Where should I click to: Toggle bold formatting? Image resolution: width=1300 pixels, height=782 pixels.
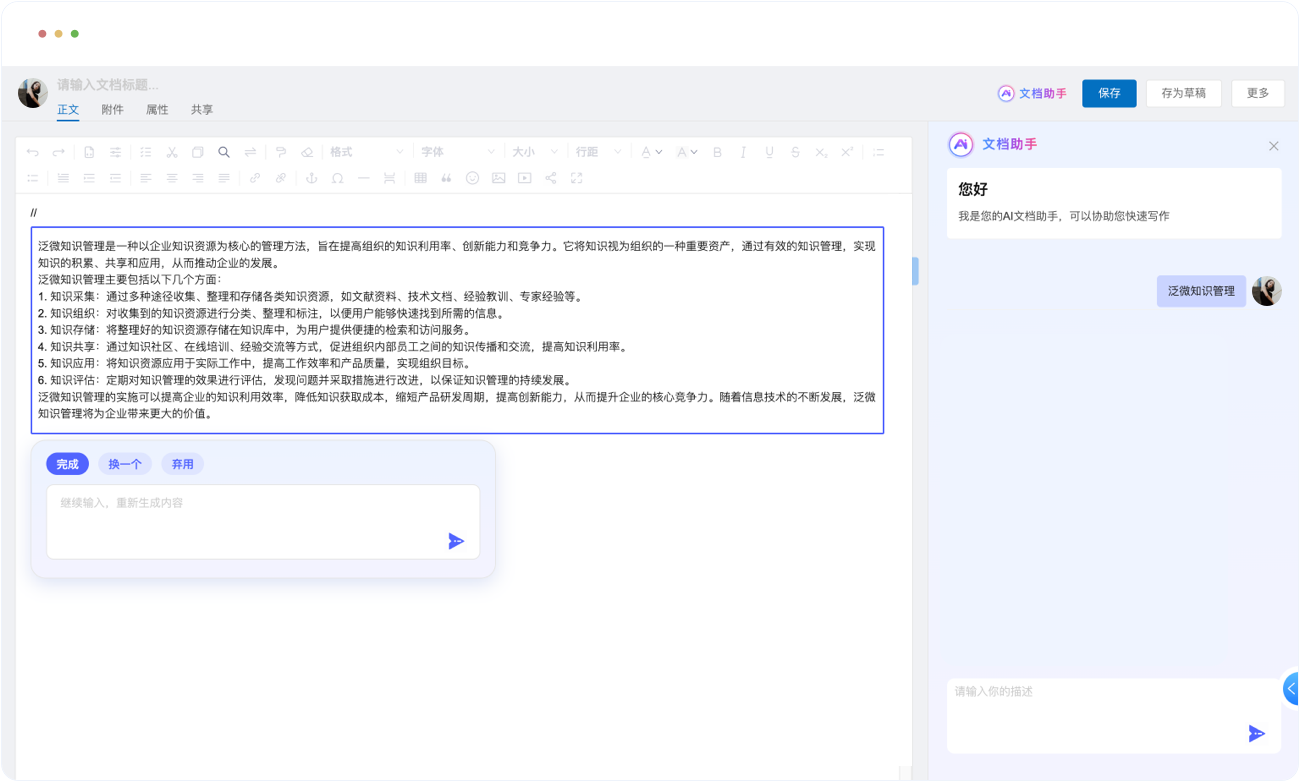(x=717, y=152)
